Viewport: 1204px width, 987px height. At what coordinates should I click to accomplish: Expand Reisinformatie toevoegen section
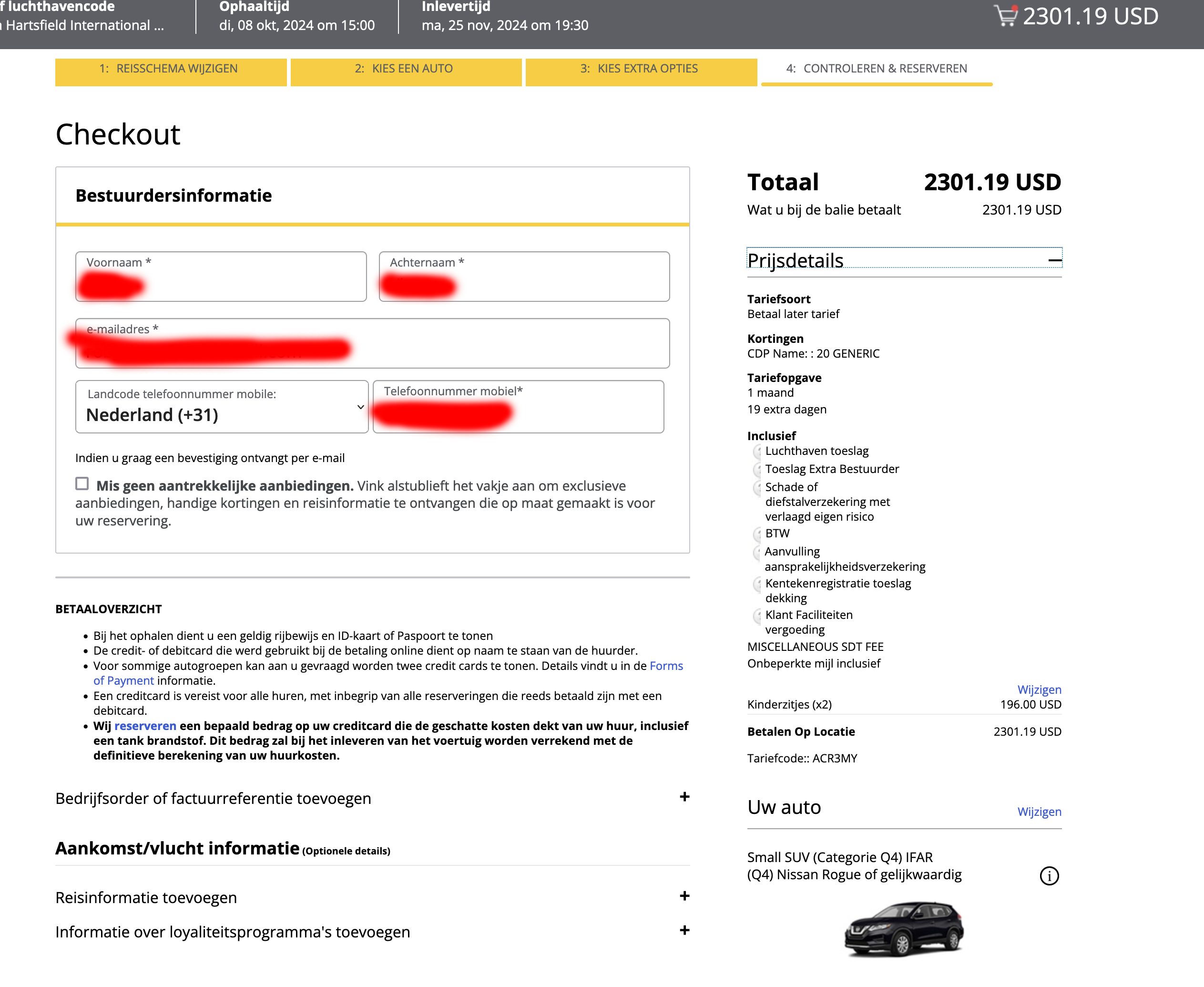684,896
